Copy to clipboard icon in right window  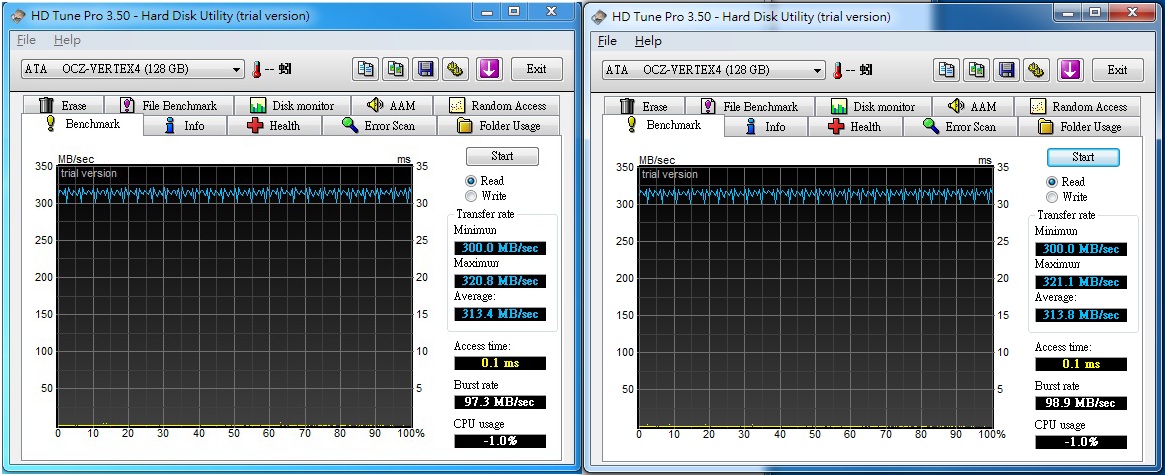tap(947, 70)
